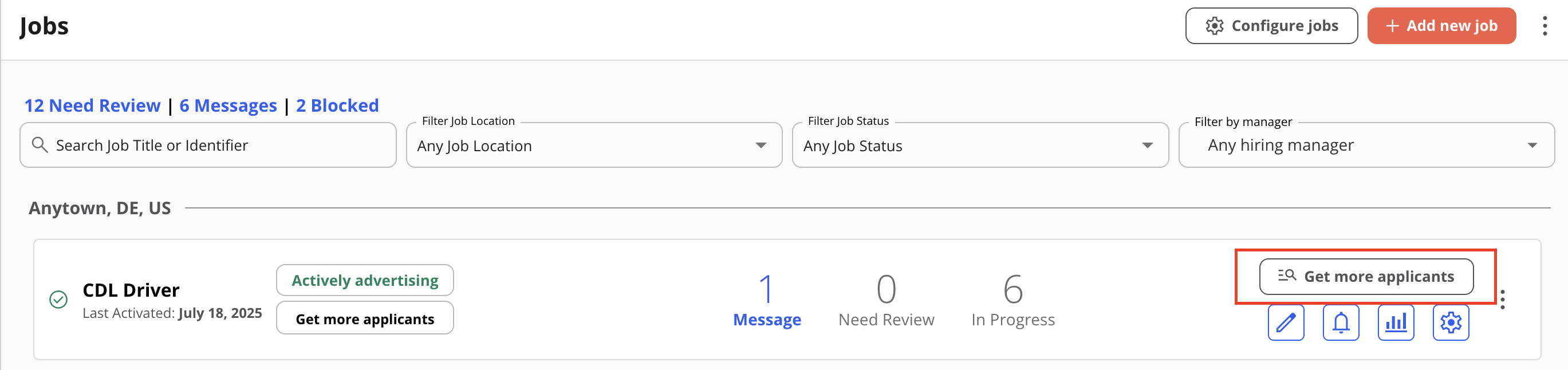Click the green checkmark status icon
1568x370 pixels.
[58, 300]
